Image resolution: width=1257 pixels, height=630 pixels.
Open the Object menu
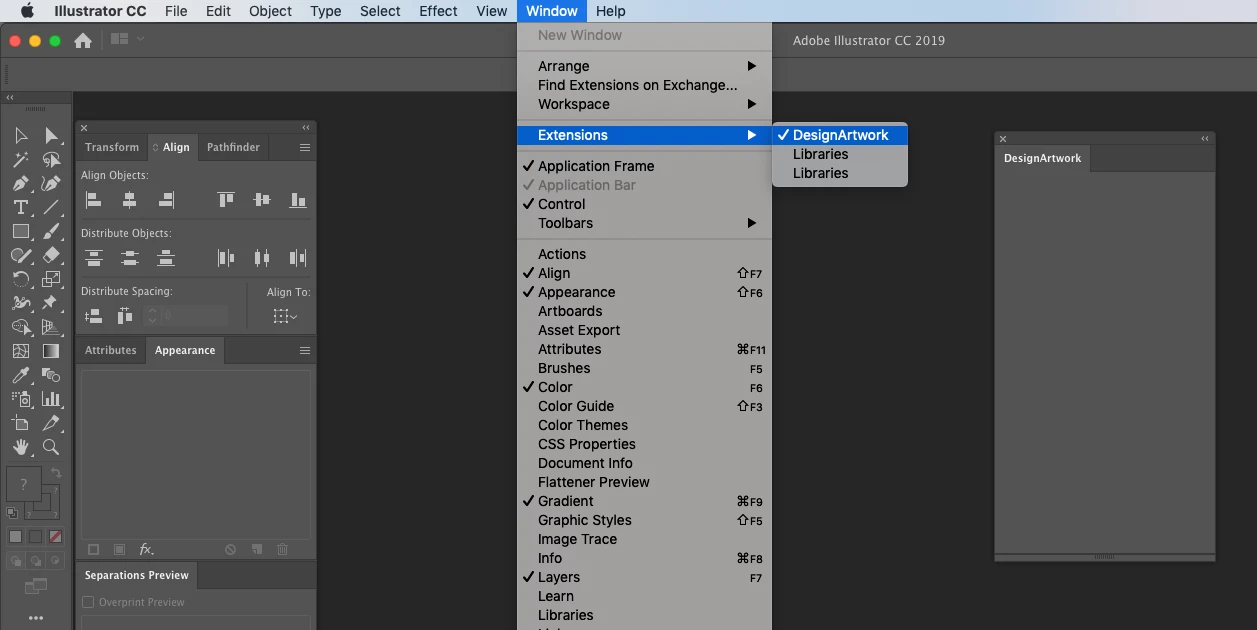270,11
